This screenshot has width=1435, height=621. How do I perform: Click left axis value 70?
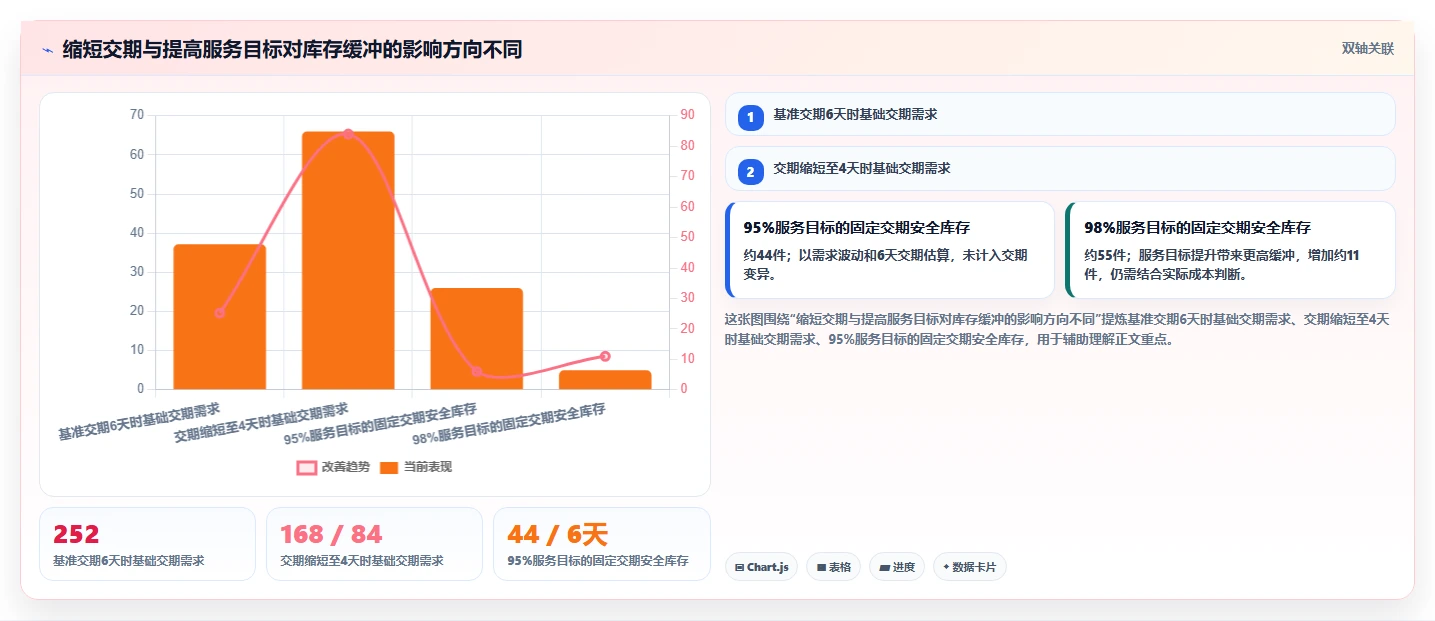click(x=137, y=115)
